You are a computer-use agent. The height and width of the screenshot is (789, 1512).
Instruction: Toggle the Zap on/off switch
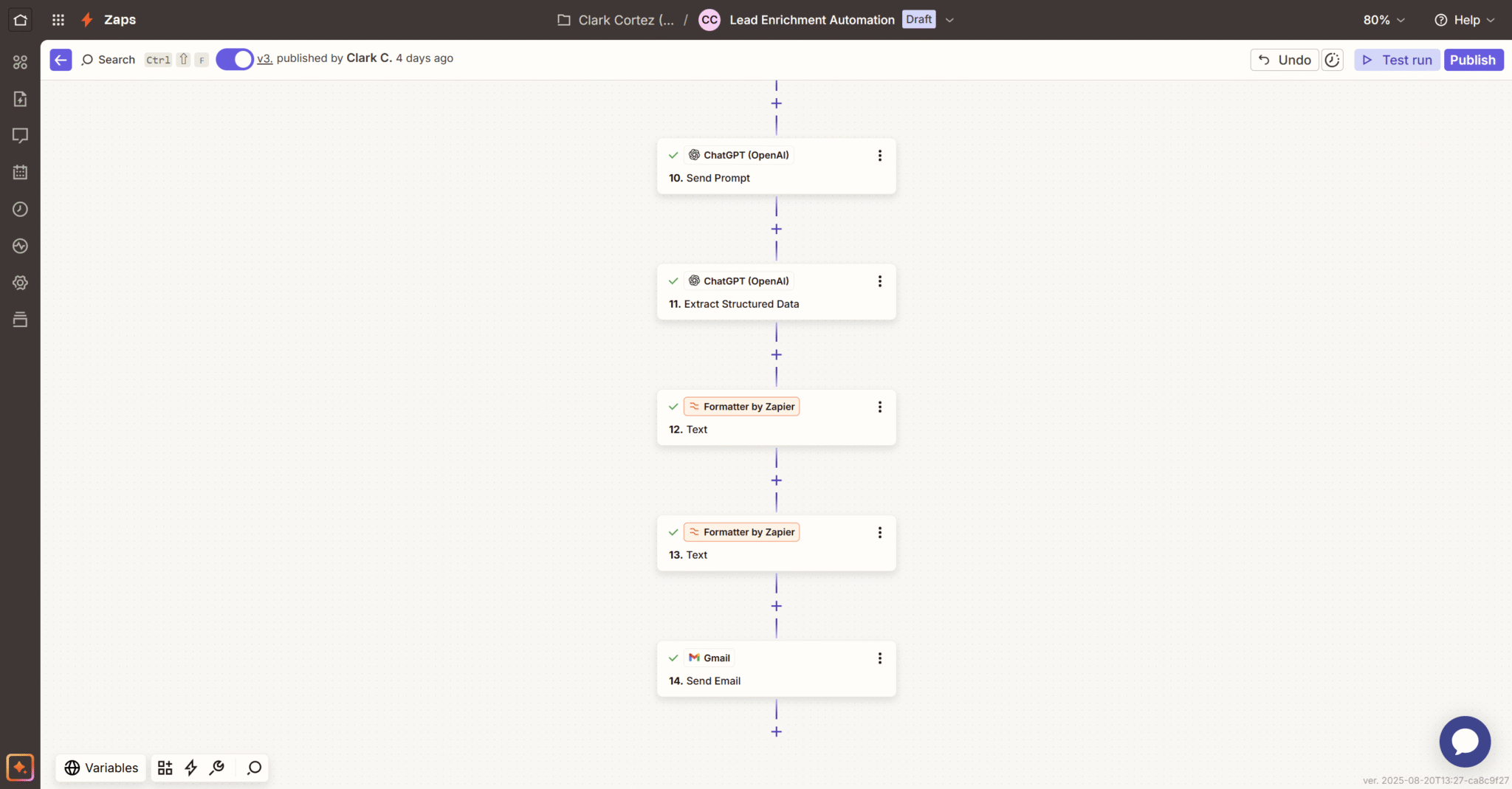coord(234,60)
